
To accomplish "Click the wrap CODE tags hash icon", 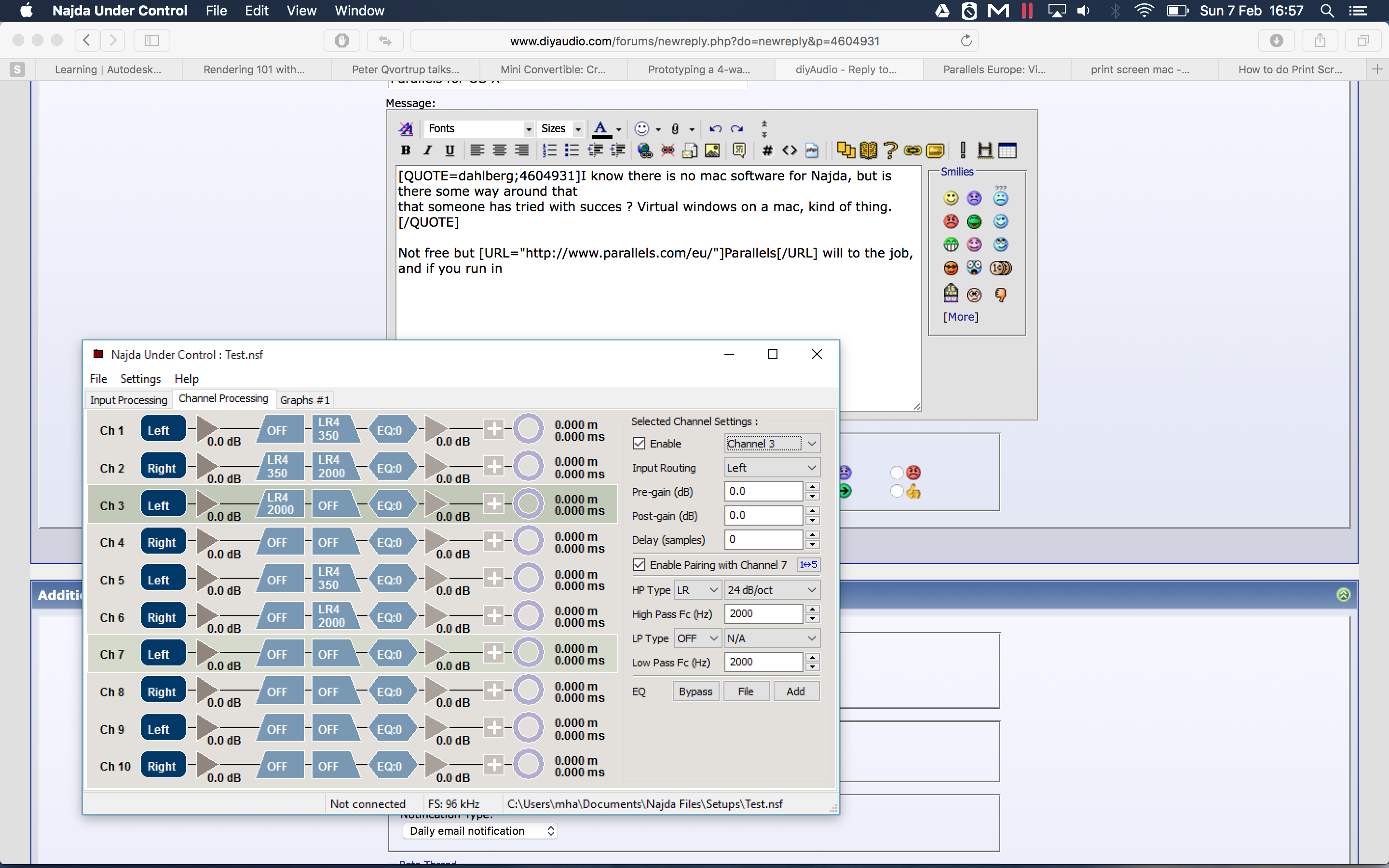I will point(767,150).
